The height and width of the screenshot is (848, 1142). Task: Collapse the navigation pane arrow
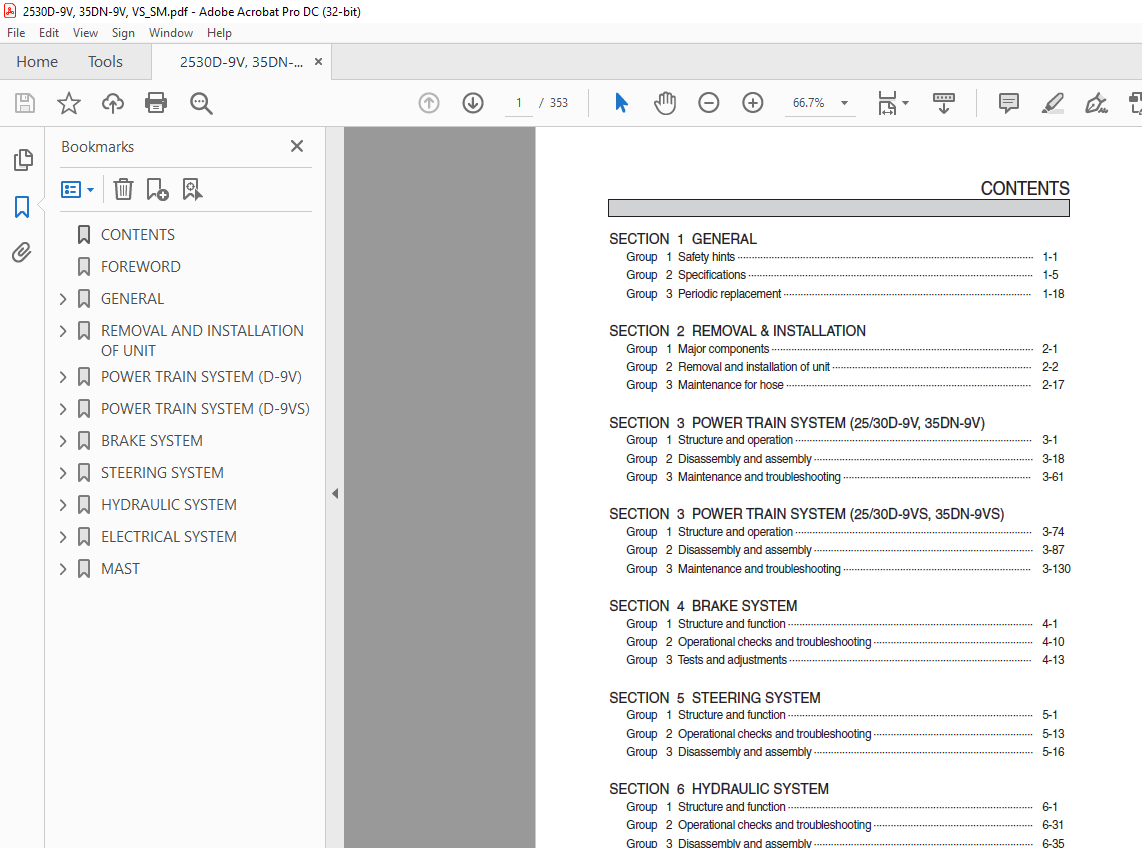tap(335, 493)
